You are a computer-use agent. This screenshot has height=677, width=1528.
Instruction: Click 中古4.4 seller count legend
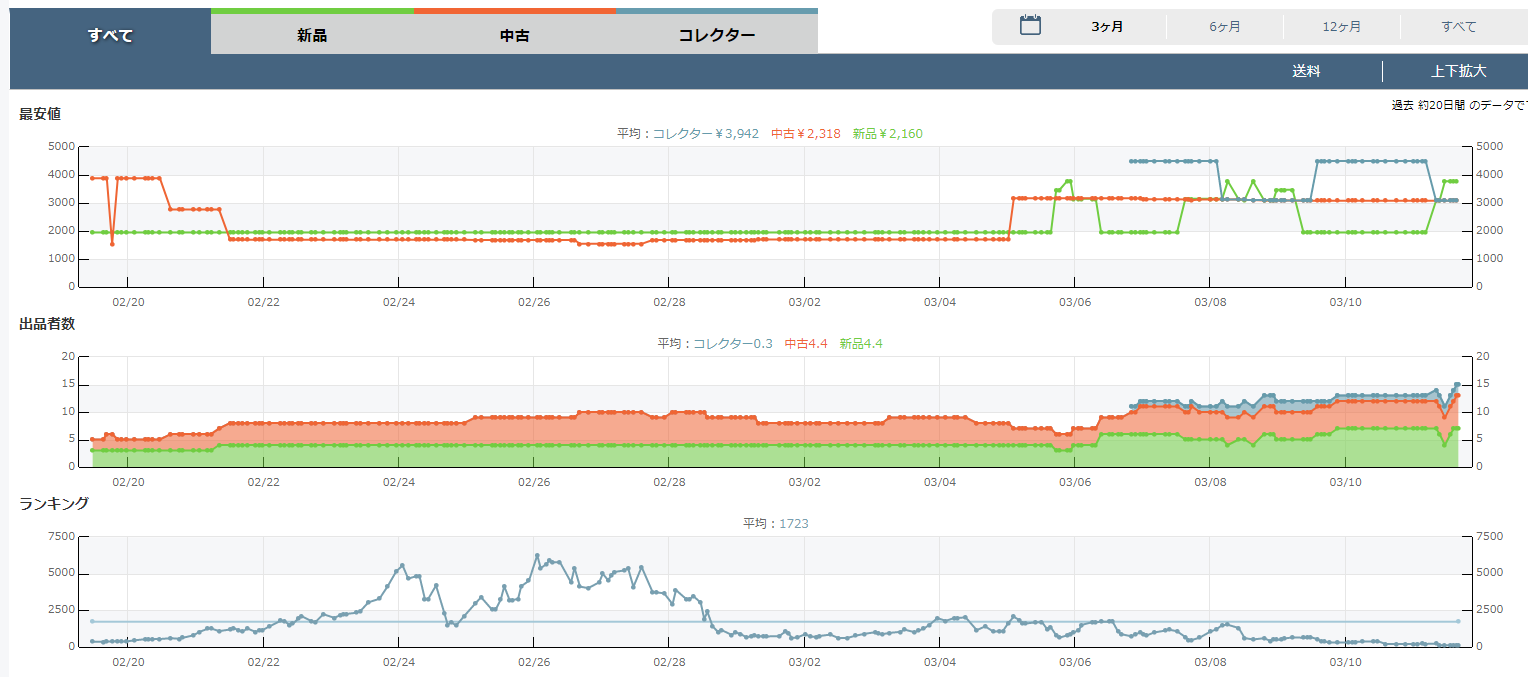point(805,343)
